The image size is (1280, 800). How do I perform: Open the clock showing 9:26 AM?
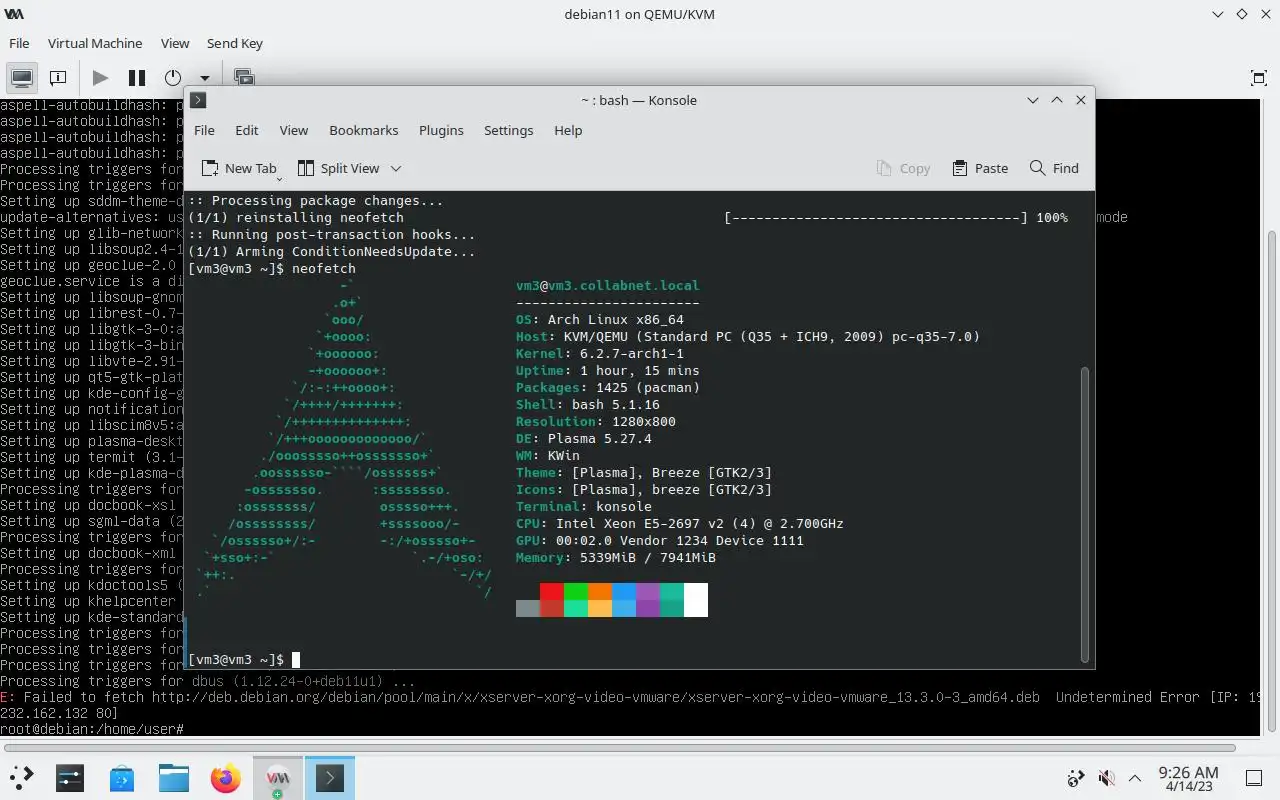click(x=1188, y=779)
